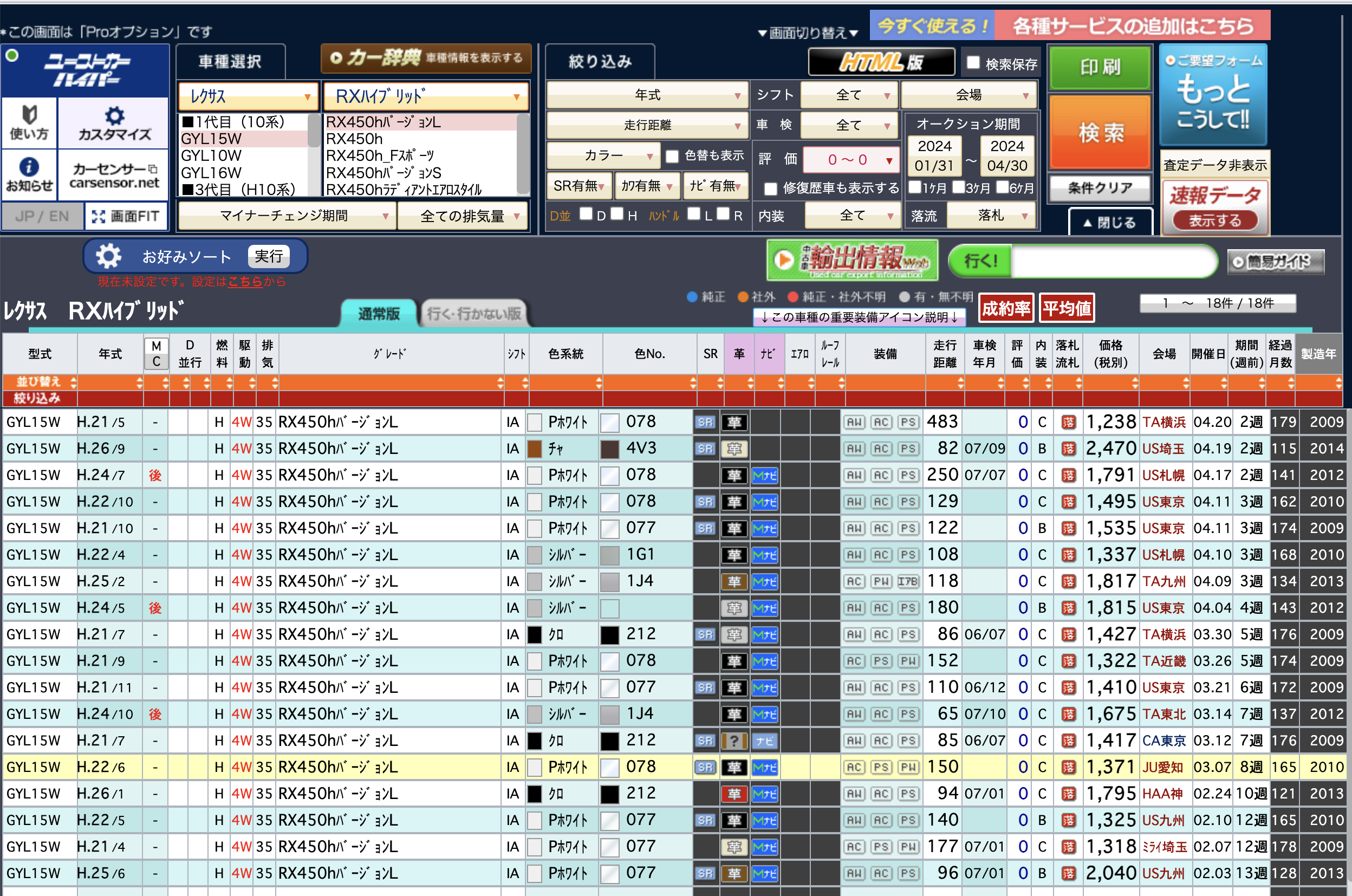Check the 1ヶ月 period checkbox
Screen dimensions: 1352x896
tap(915, 187)
